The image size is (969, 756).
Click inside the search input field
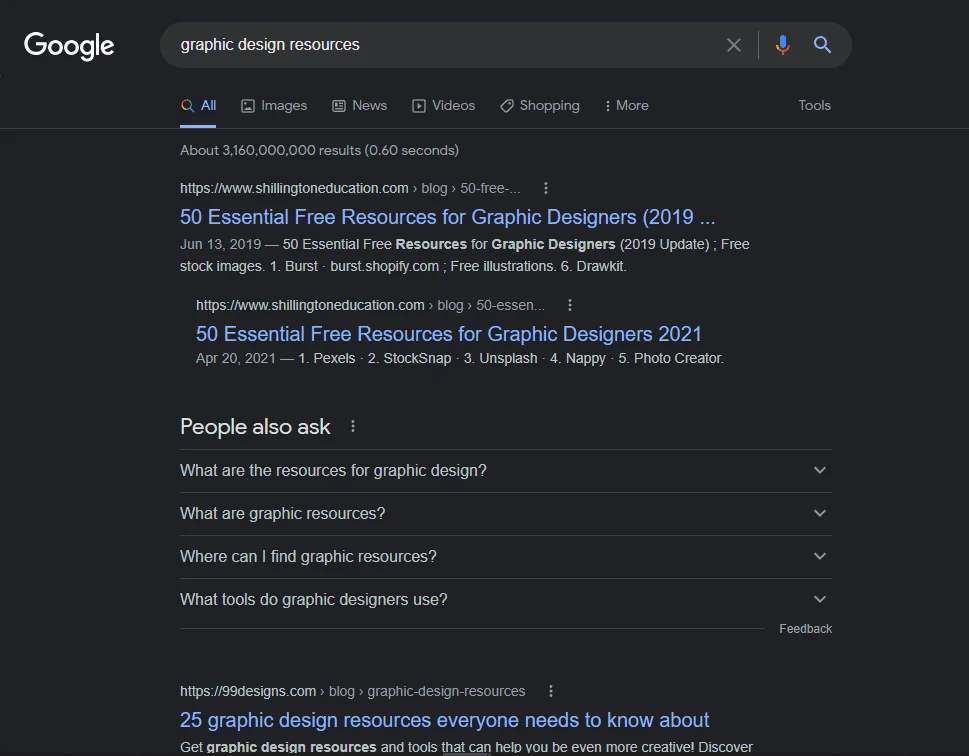pos(400,45)
